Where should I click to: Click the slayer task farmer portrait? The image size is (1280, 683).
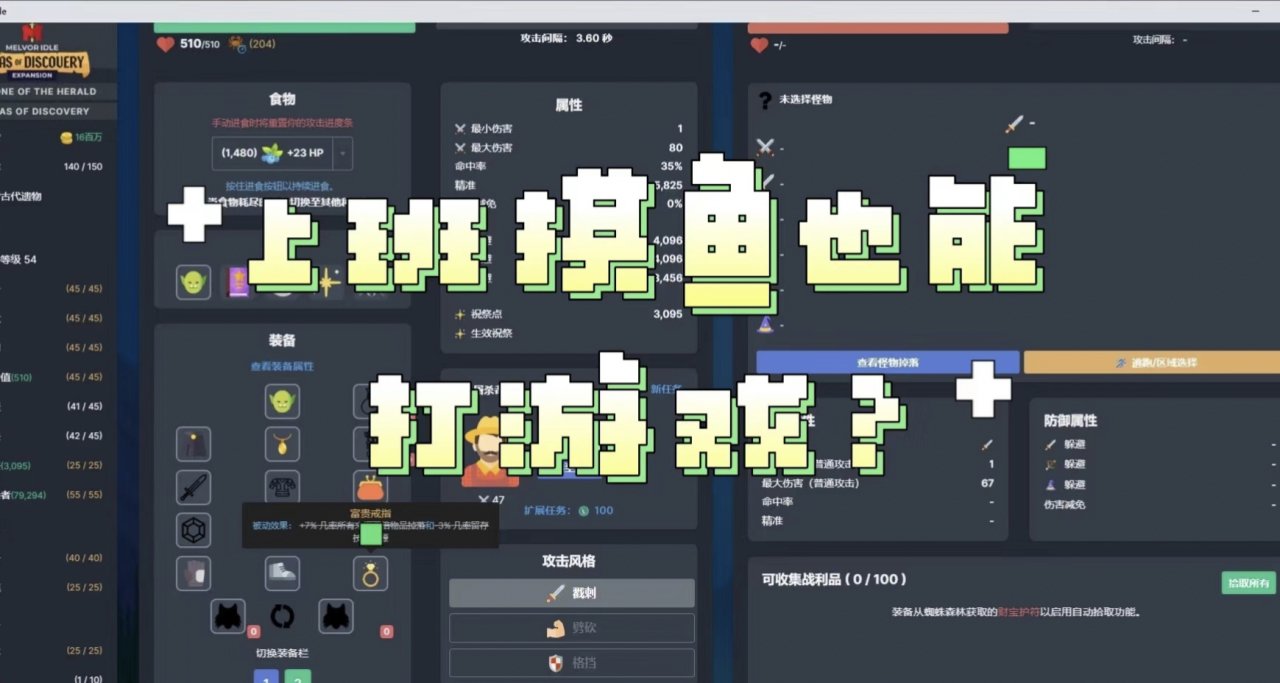[489, 452]
